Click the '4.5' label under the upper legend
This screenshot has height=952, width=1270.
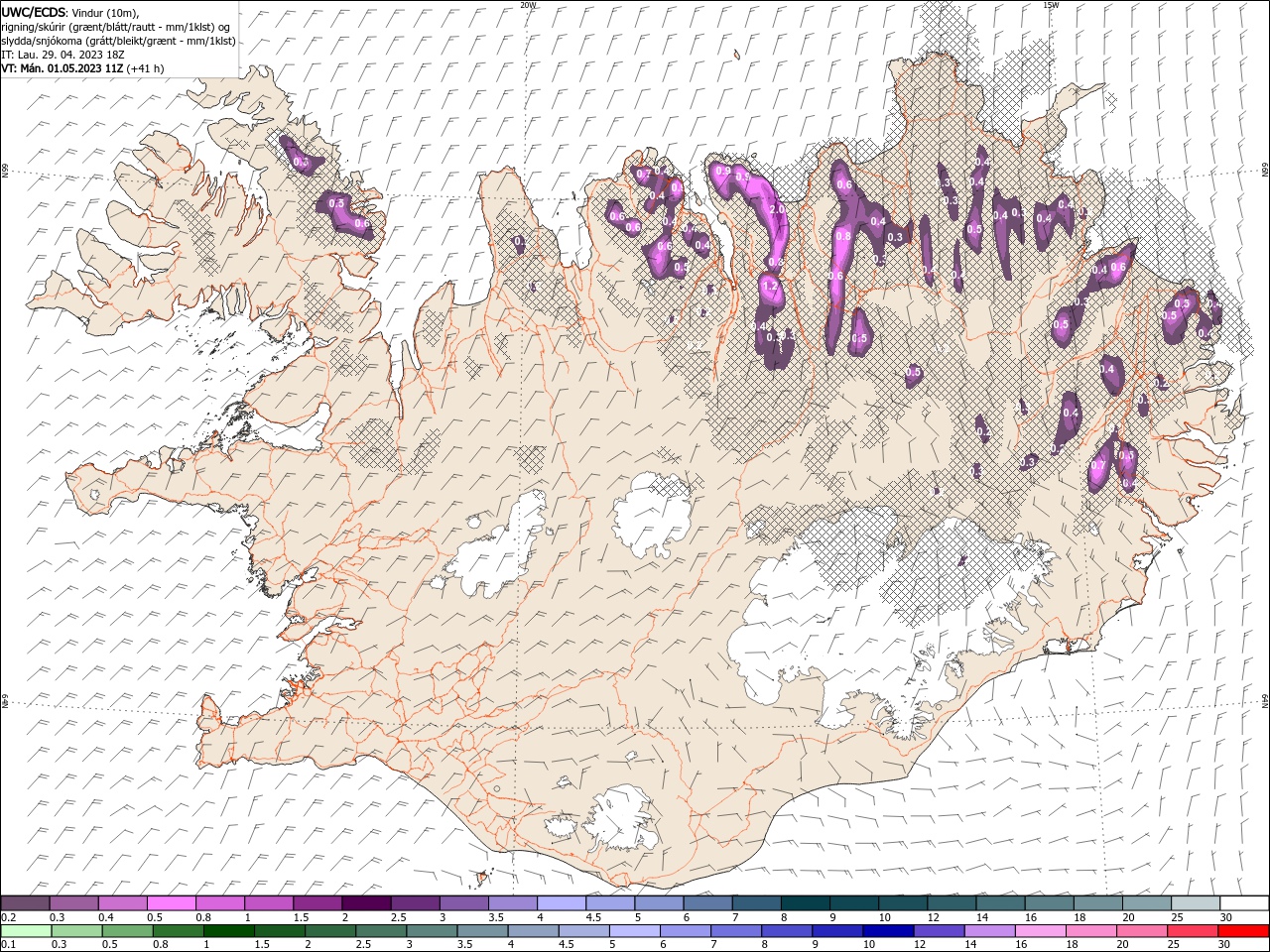pyautogui.click(x=593, y=917)
